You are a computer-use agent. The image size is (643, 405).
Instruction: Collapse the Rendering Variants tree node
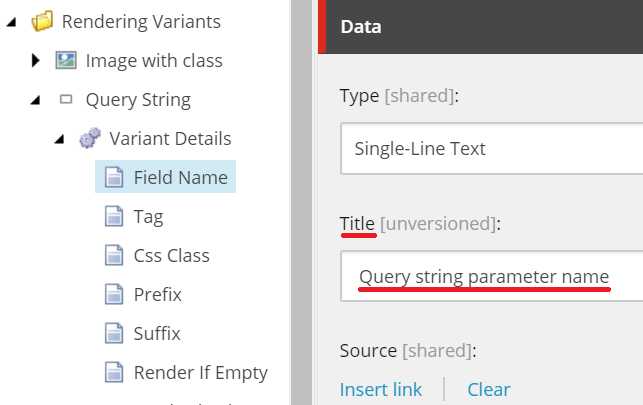12,21
